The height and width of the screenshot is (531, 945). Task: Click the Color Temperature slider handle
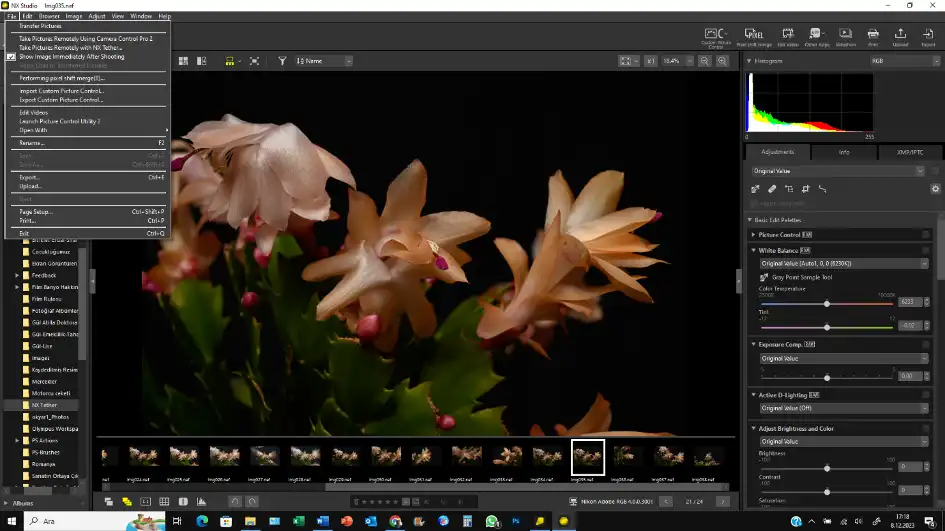click(827, 302)
